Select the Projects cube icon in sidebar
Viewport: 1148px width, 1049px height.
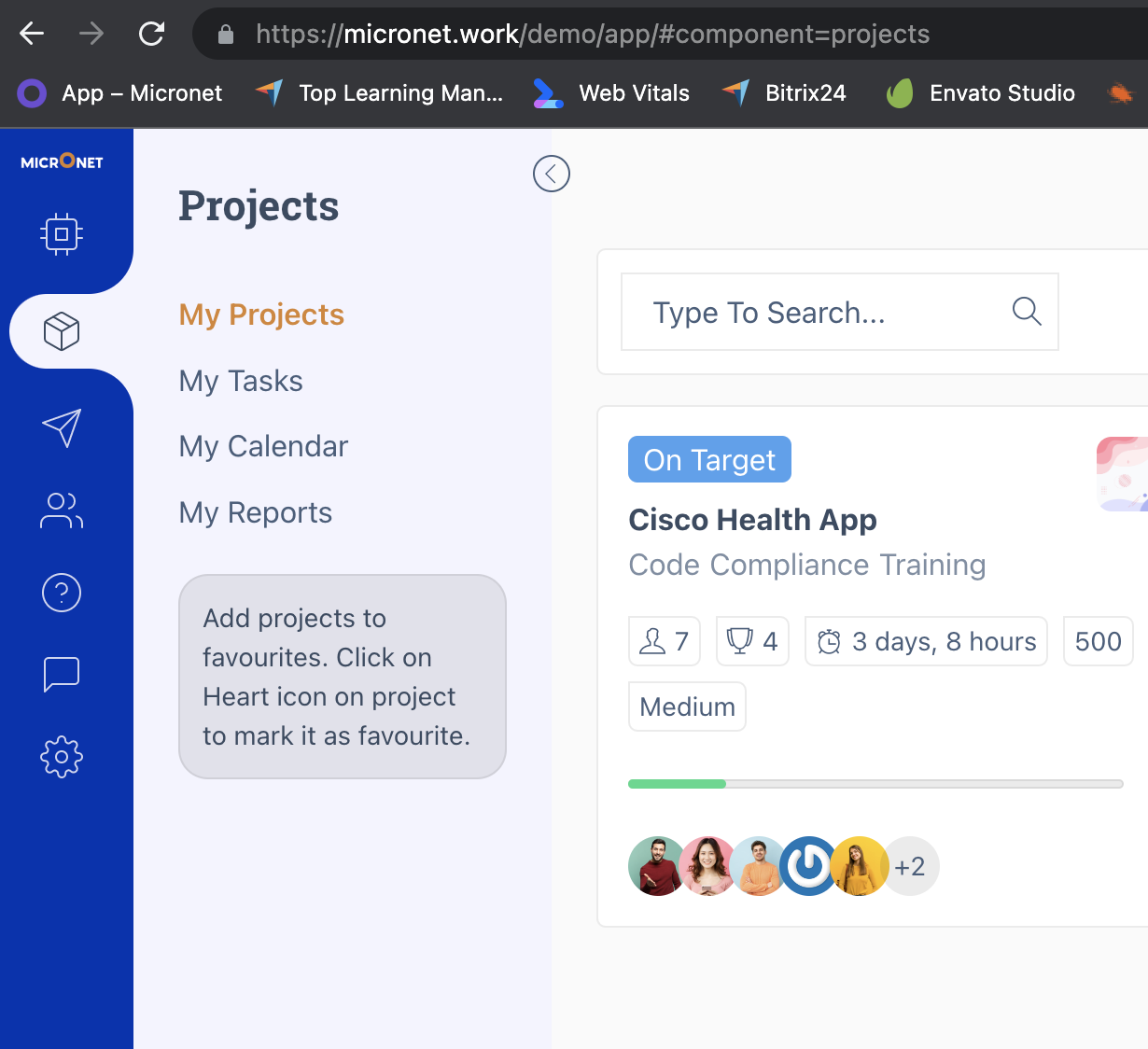tap(62, 331)
